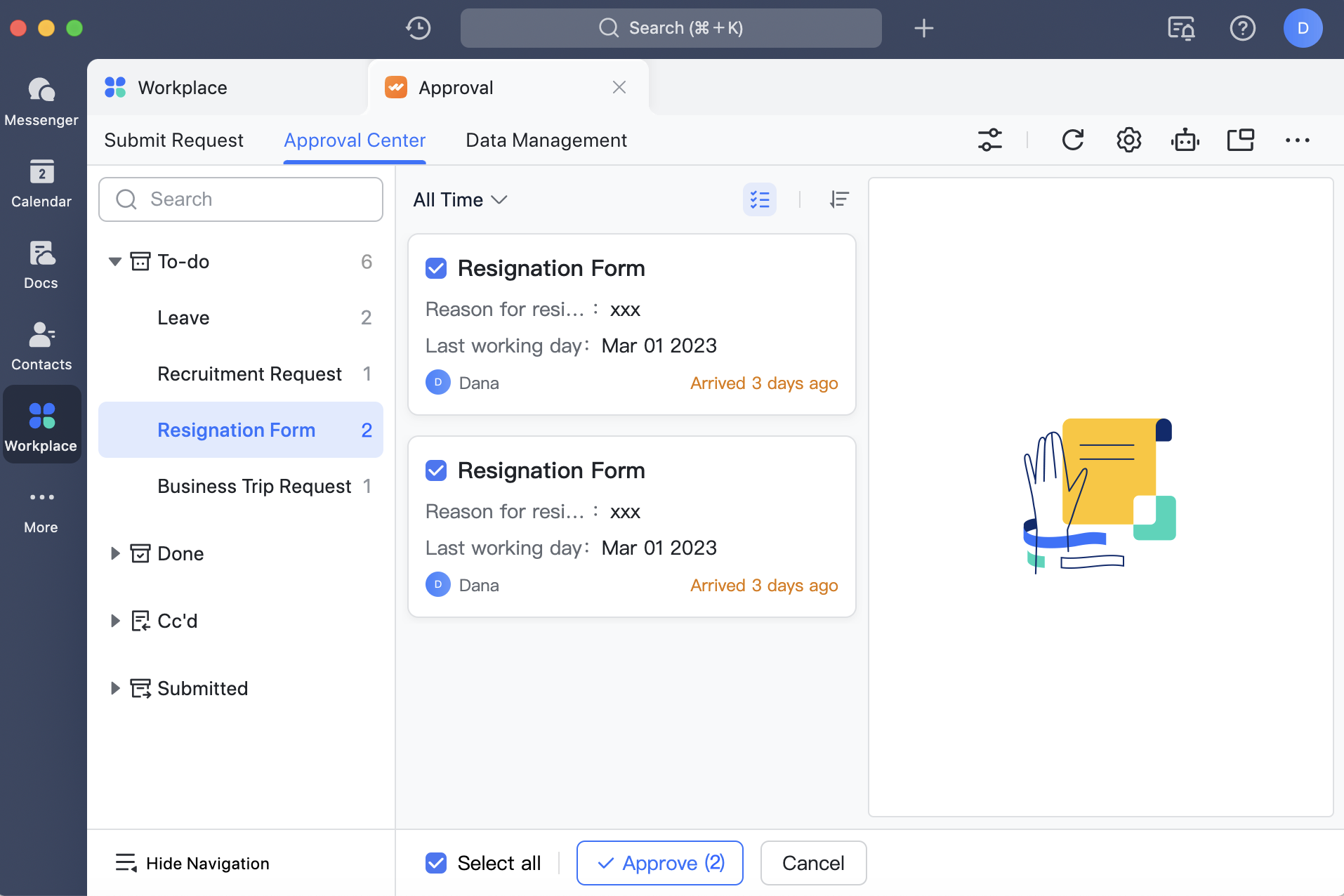1344x896 pixels.
Task: Open the filter sliders icon
Action: pos(989,140)
